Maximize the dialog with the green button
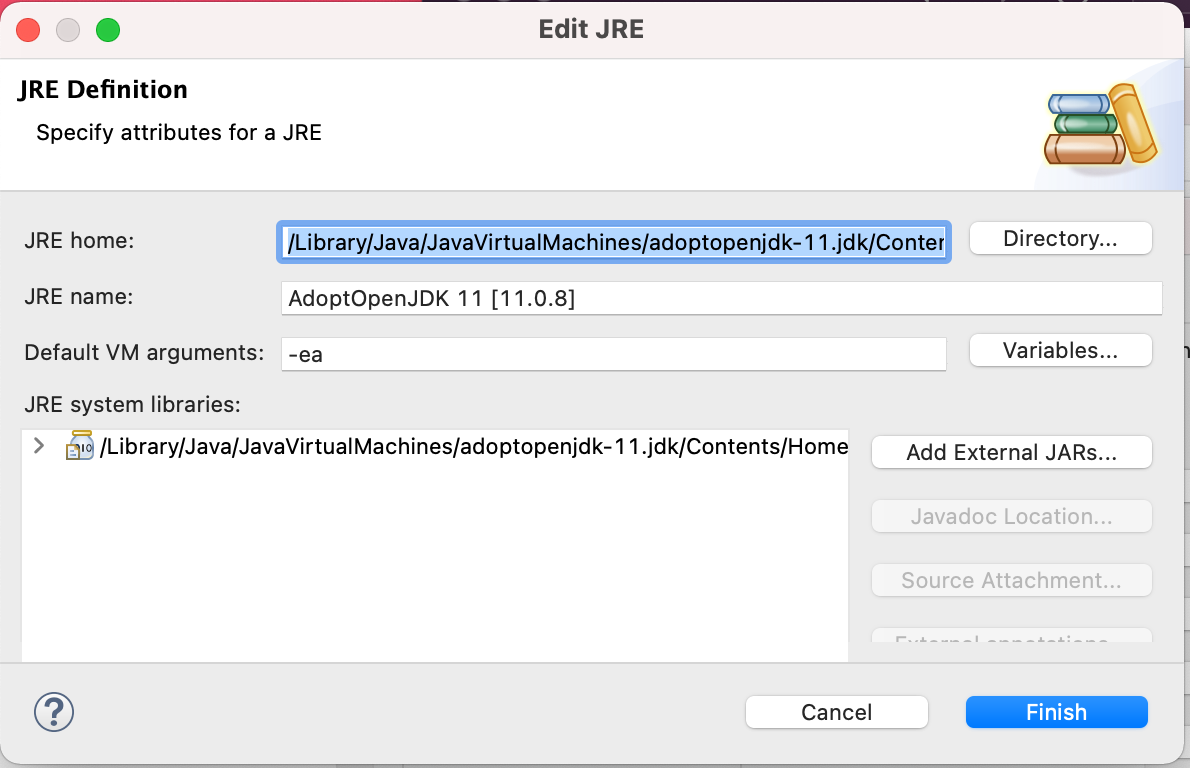Viewport: 1190px width, 768px height. pos(108,30)
